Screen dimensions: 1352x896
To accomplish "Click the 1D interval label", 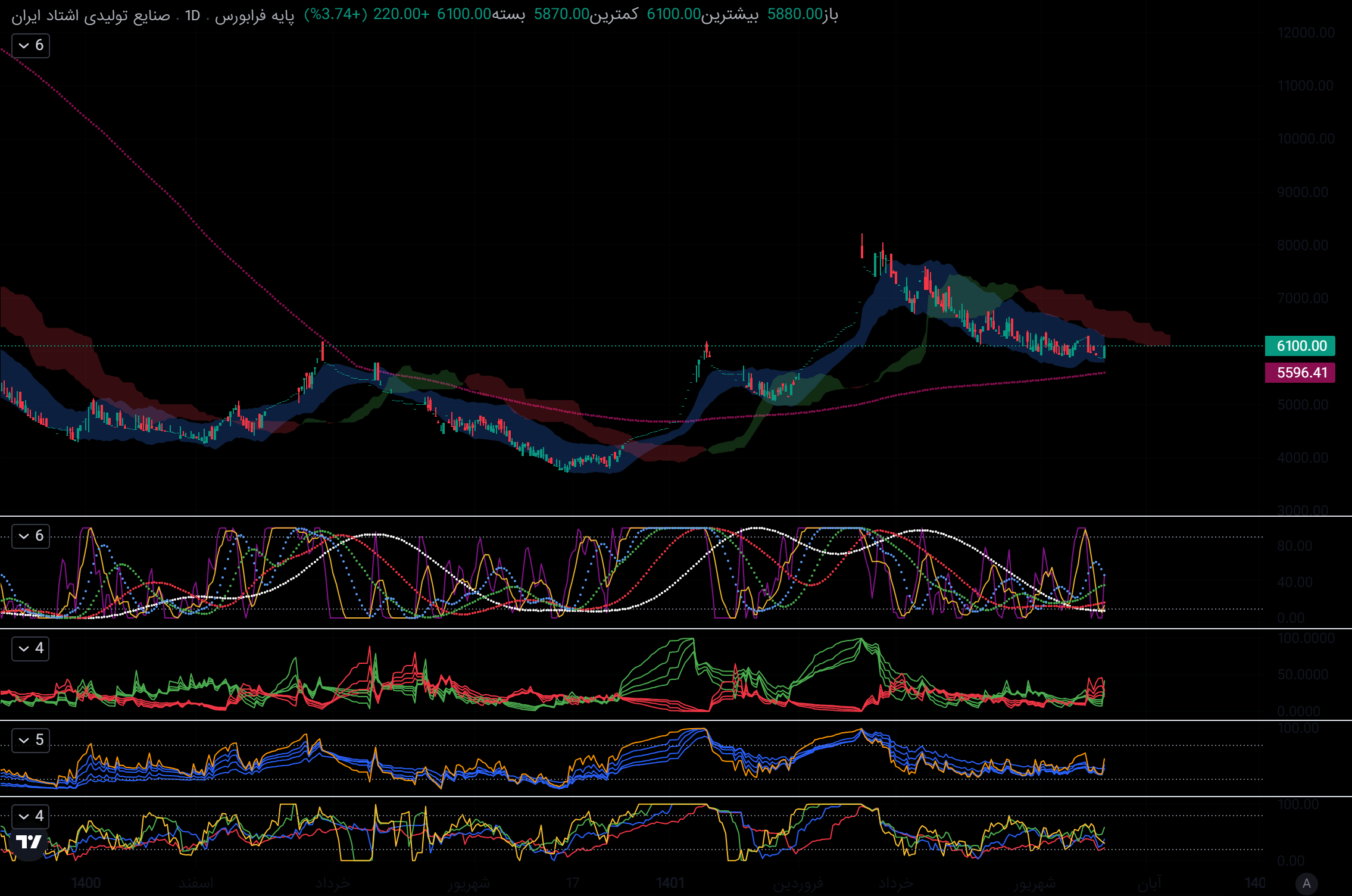I will point(192,15).
